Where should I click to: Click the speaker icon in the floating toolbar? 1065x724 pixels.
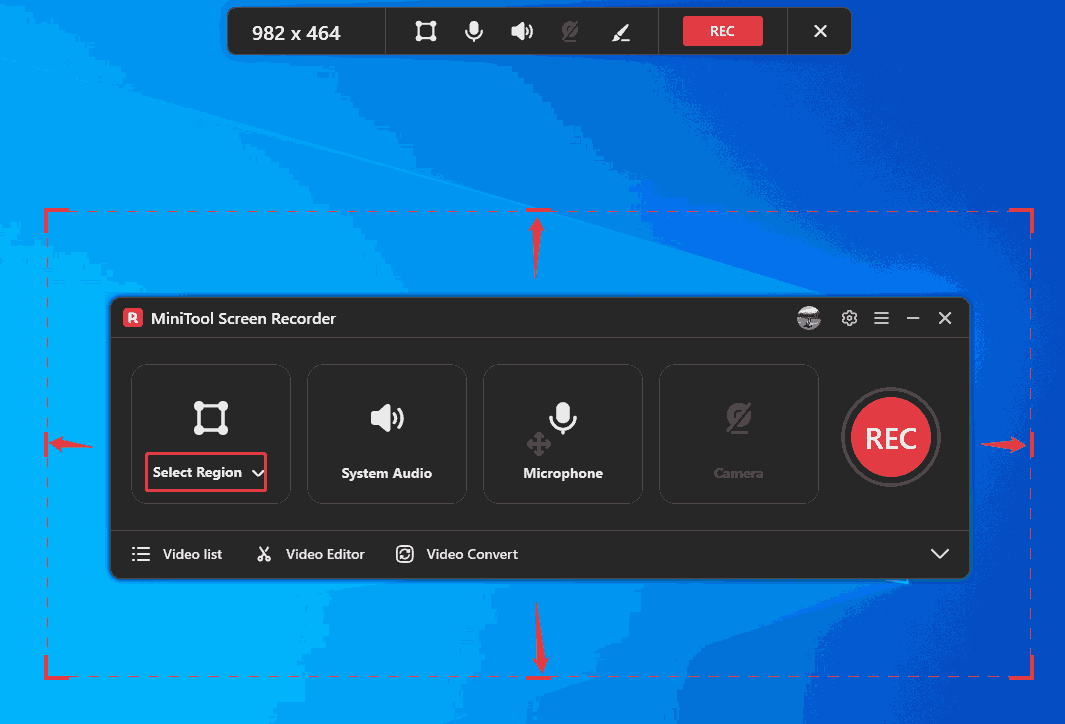521,31
